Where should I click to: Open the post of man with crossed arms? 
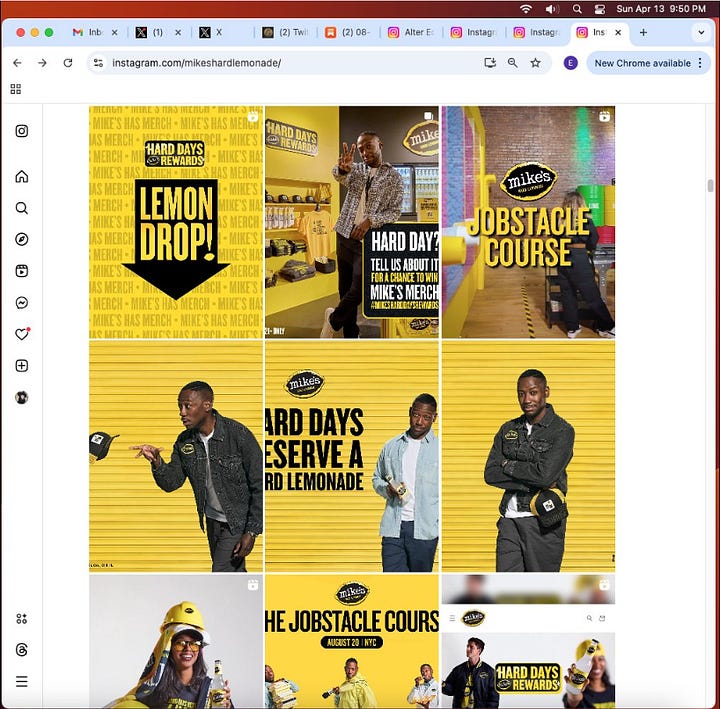[528, 456]
